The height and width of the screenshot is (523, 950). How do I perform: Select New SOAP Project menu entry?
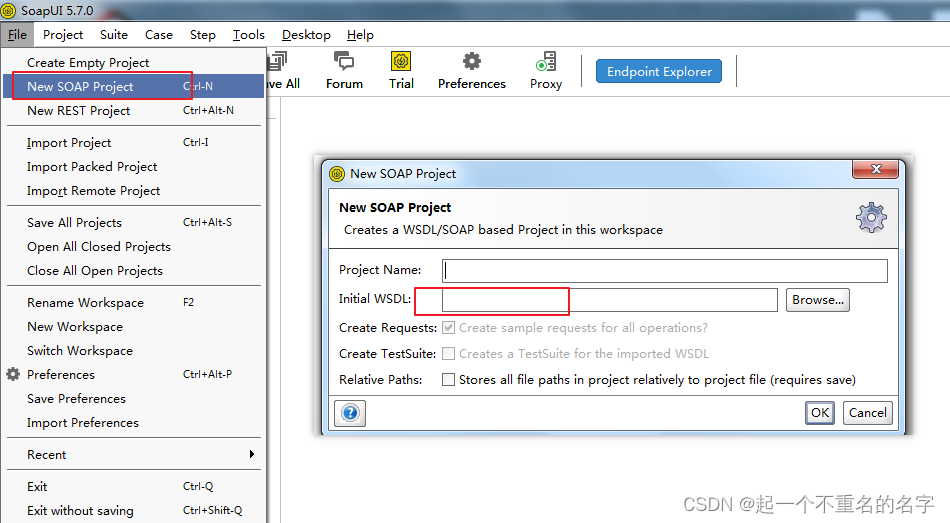click(x=133, y=87)
